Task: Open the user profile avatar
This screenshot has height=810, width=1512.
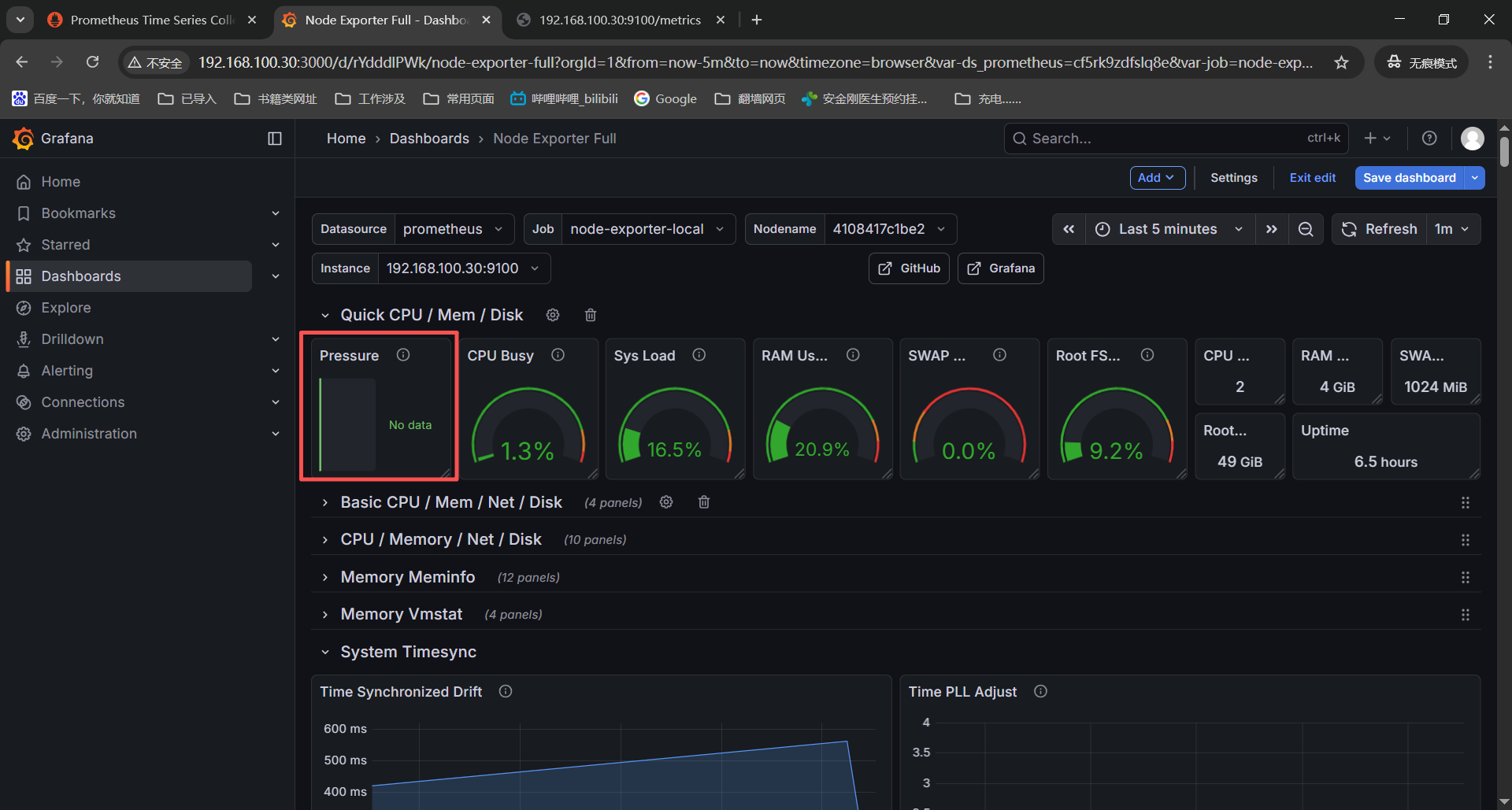Action: pos(1472,139)
